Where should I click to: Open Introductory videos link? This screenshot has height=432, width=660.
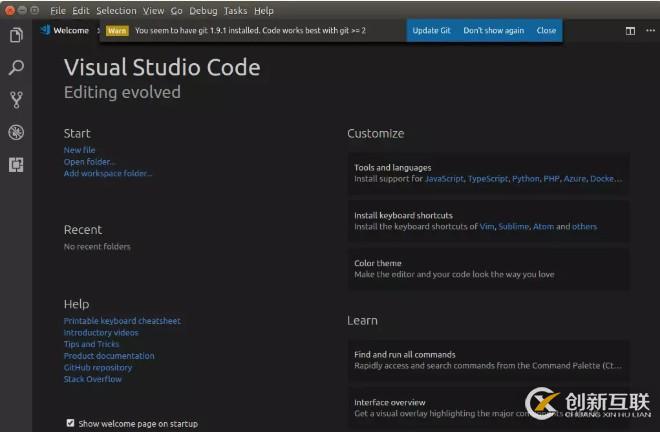(101, 333)
